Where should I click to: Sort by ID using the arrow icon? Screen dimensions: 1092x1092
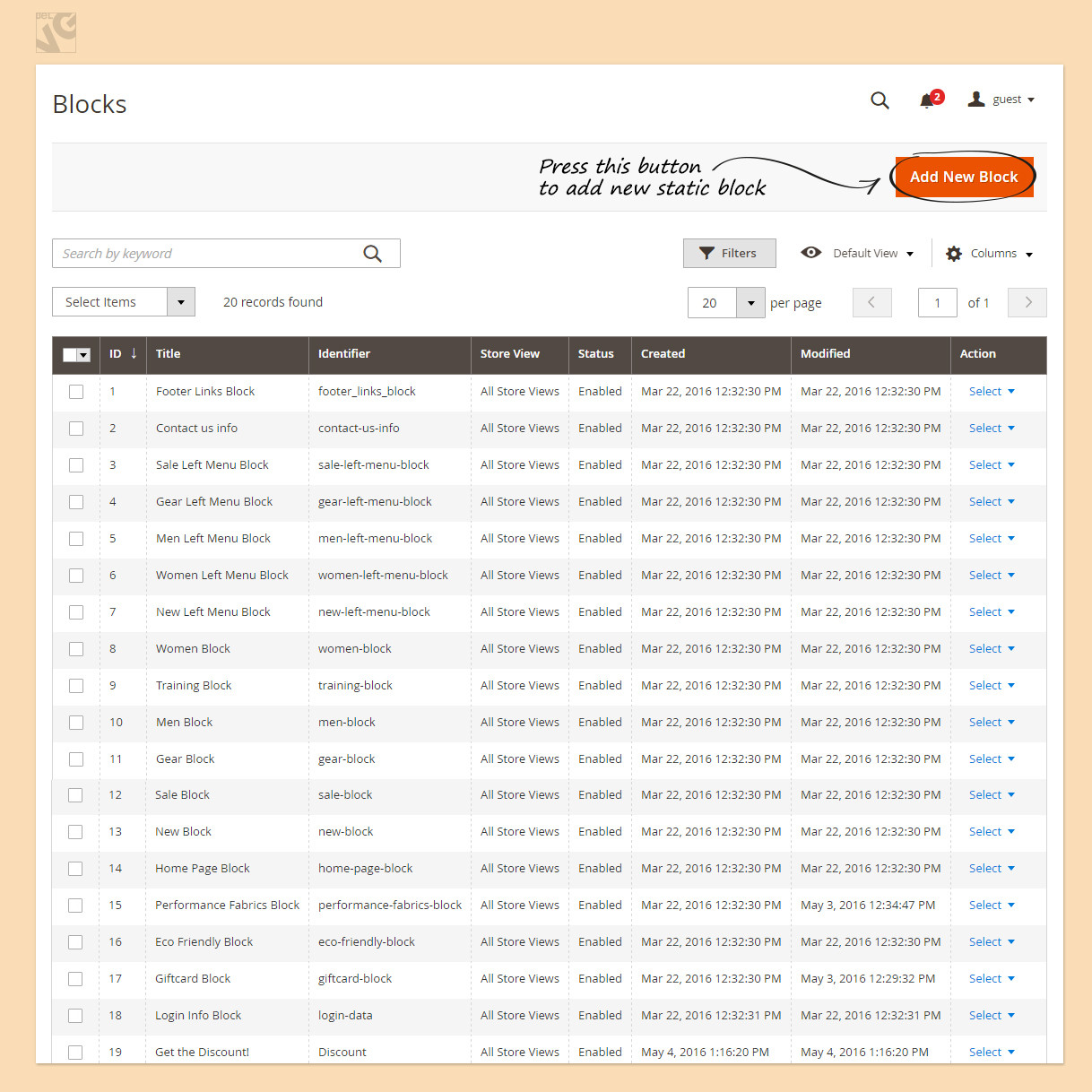tap(134, 353)
